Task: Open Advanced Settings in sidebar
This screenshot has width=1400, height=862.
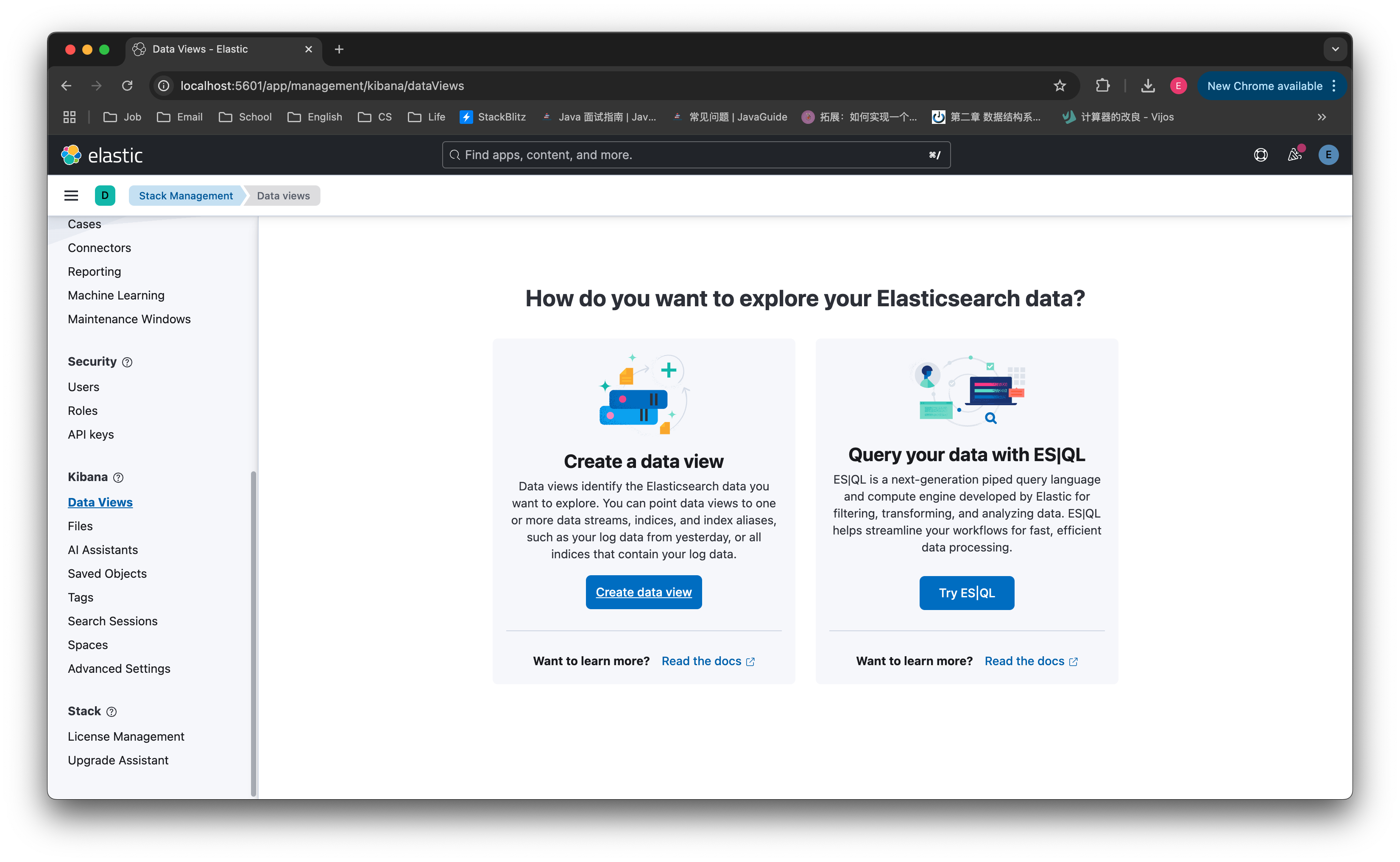Action: click(119, 669)
